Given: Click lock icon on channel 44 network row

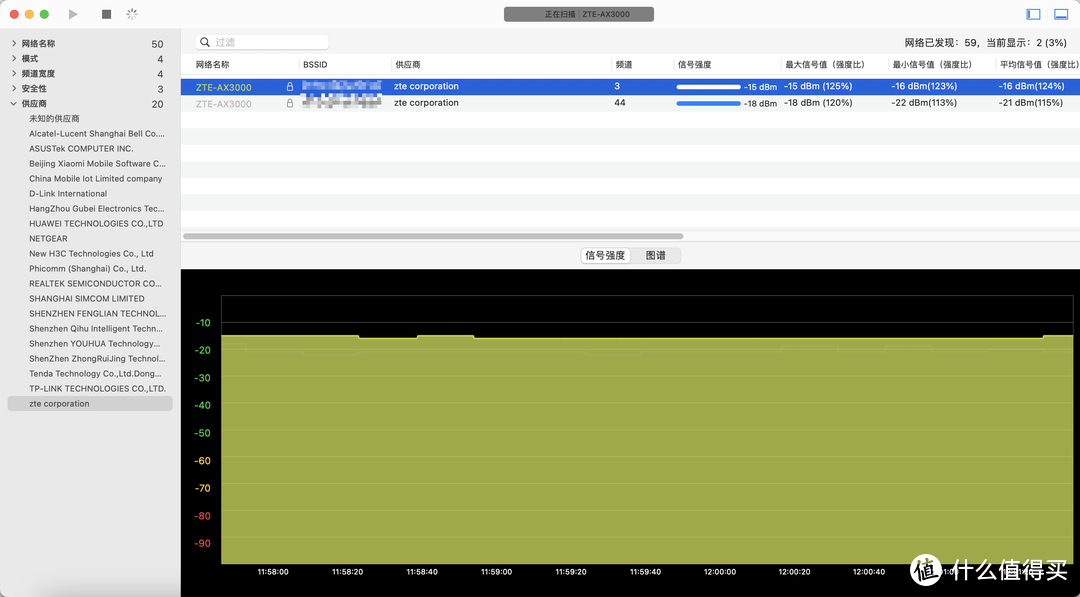Looking at the screenshot, I should tap(290, 103).
